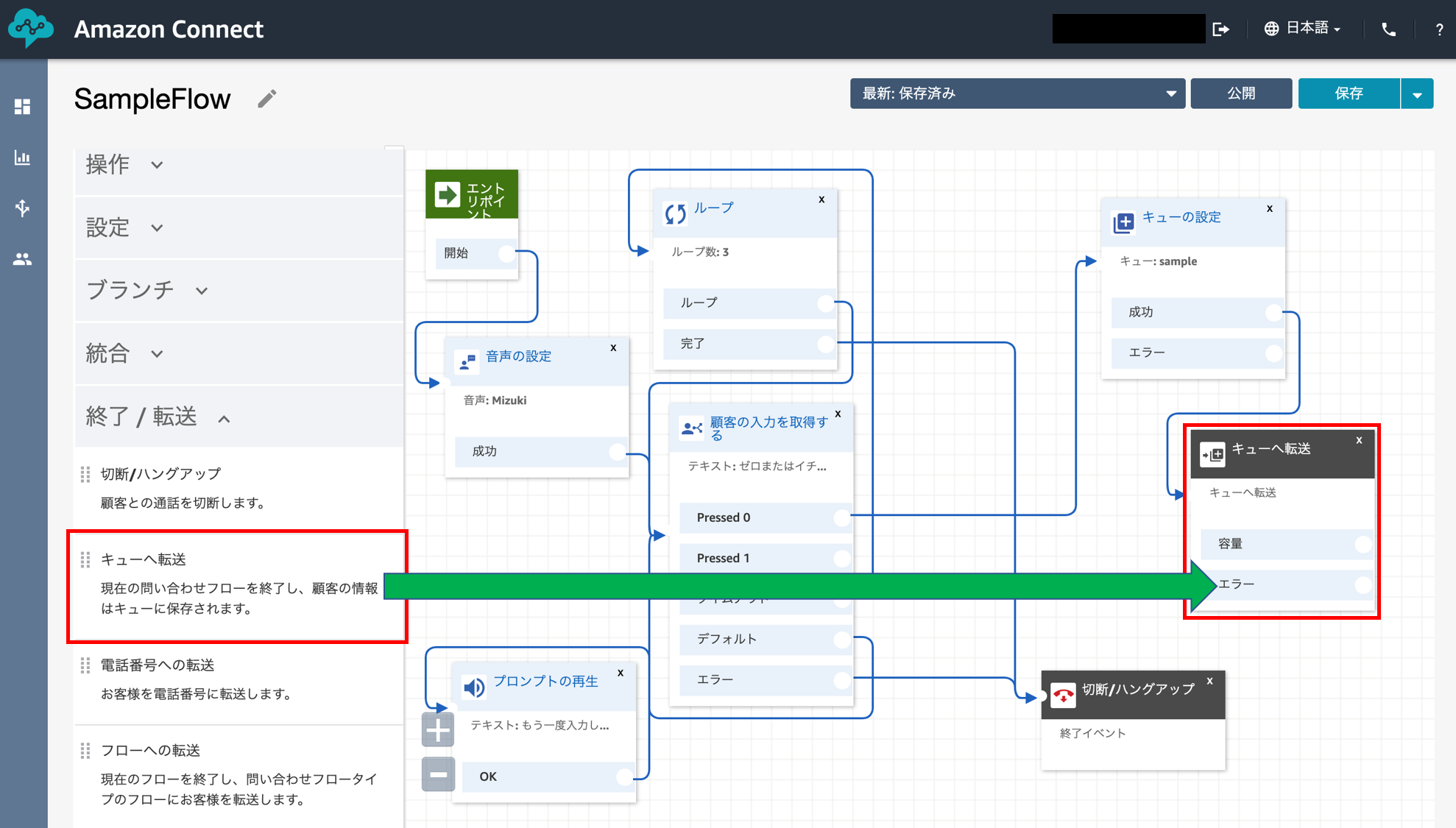Click the Pressed 1 branch connector
The height and width of the screenshot is (828, 1456).
pos(841,559)
